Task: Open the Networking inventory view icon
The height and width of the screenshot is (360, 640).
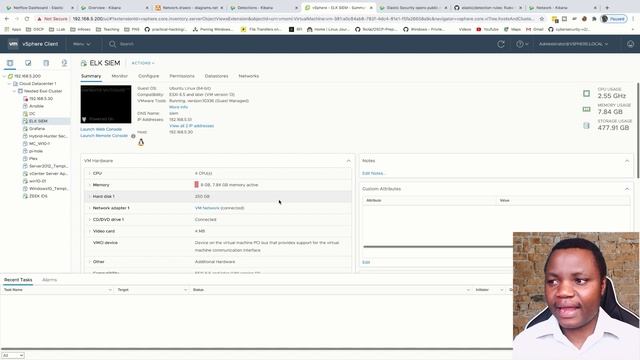Action: click(x=64, y=63)
